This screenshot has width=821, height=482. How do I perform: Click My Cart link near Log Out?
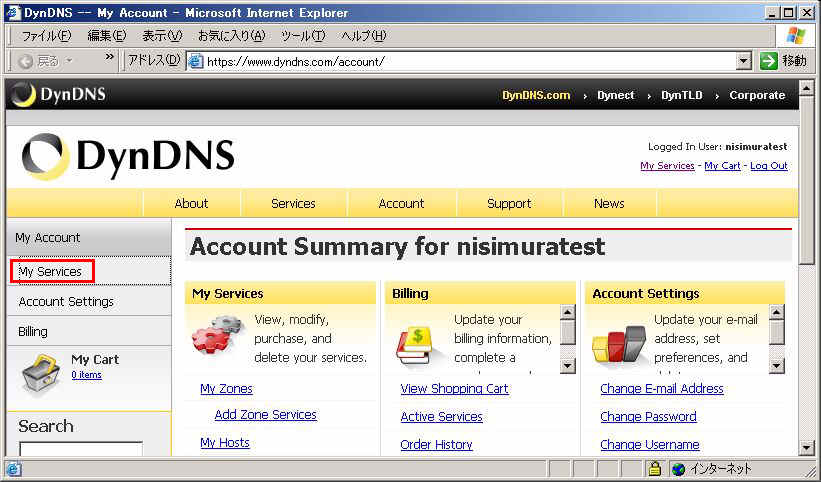tap(723, 165)
